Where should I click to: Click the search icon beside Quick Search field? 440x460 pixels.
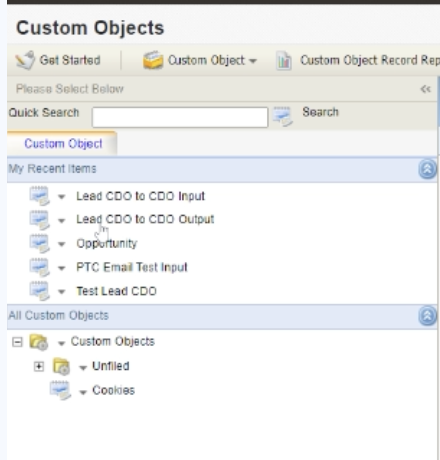(283, 117)
